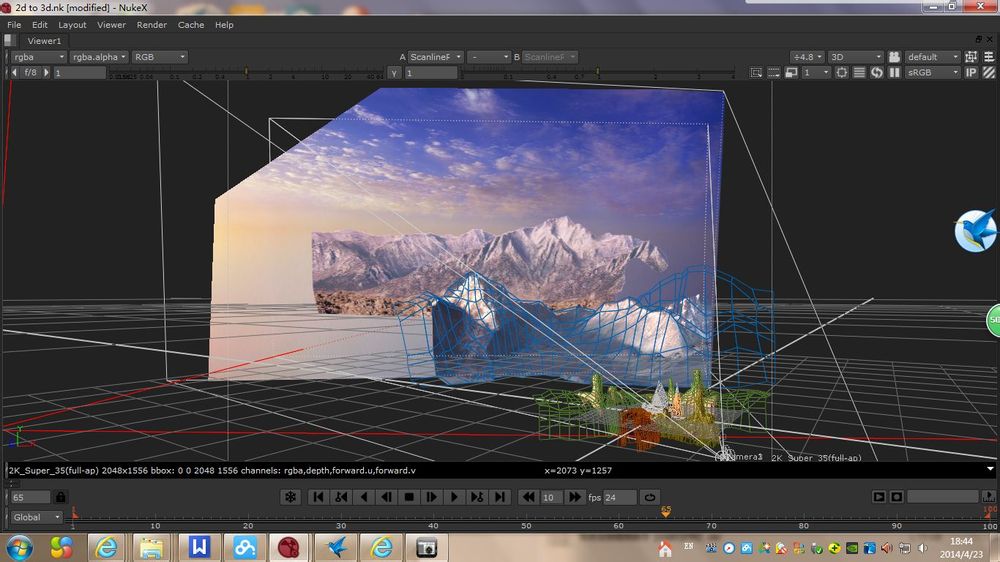Click the current frame field showing 65
Screen dimensions: 1000x562
30,498
